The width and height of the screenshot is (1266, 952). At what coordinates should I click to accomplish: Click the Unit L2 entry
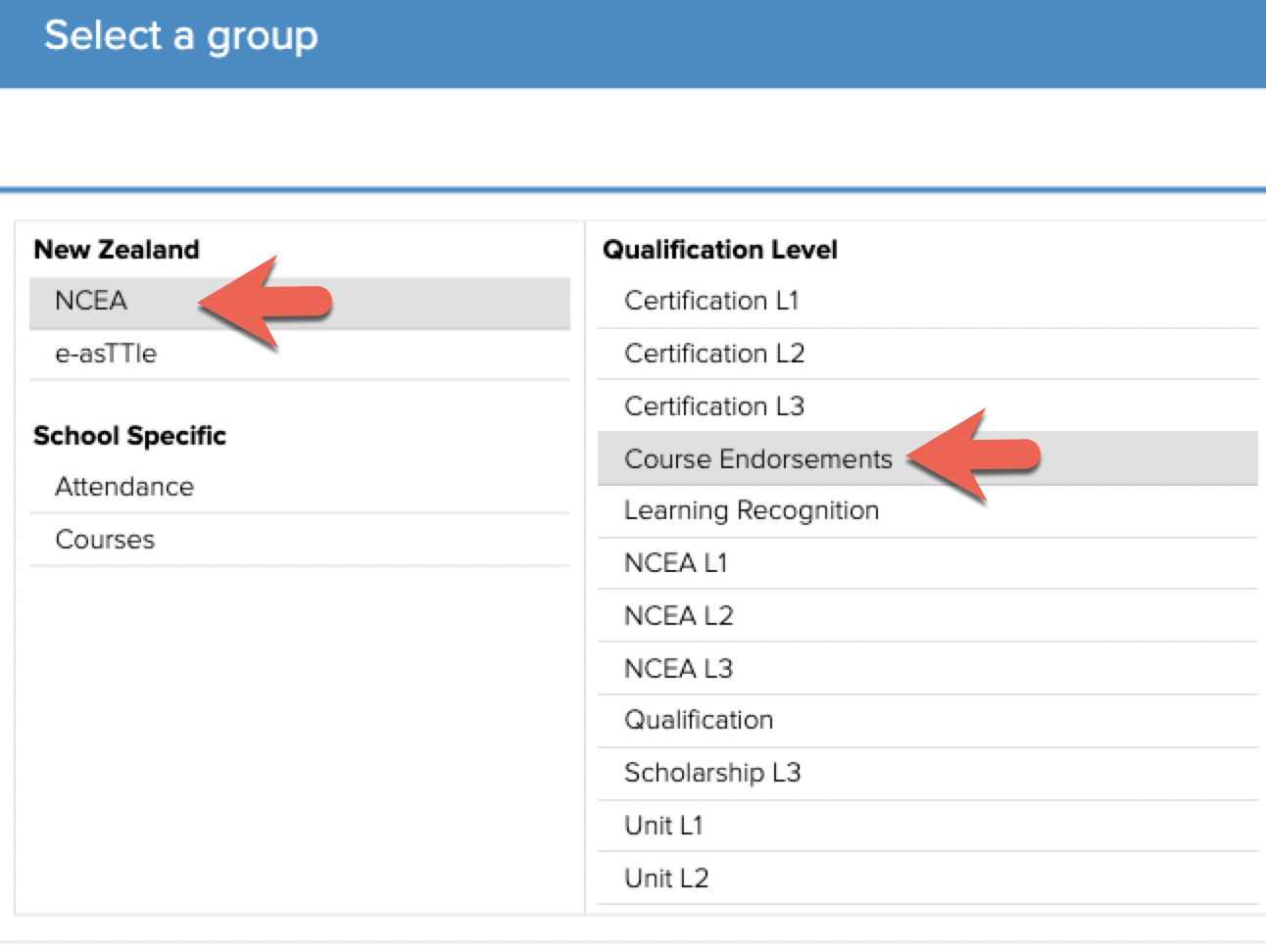[x=666, y=879]
